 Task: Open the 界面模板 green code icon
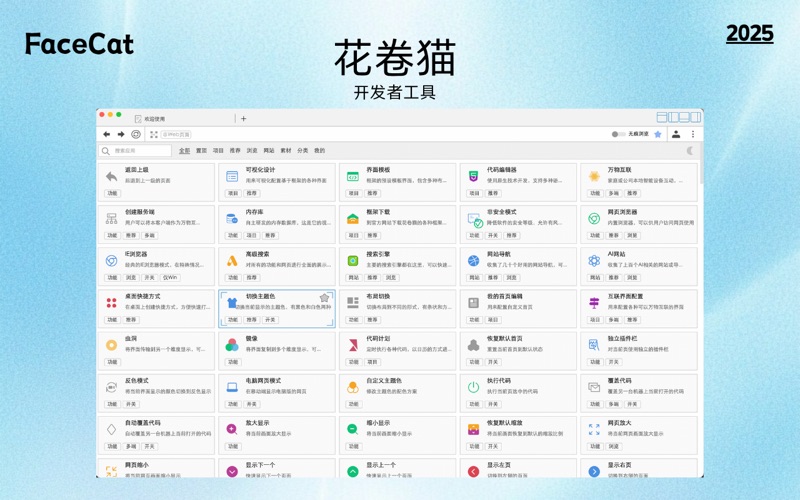click(353, 177)
